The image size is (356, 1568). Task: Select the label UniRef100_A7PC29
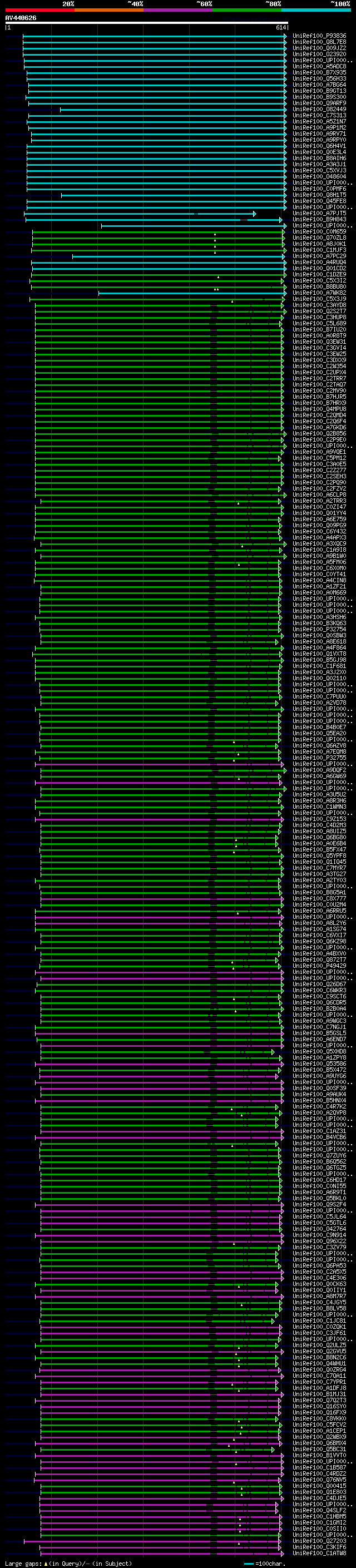coord(319,256)
